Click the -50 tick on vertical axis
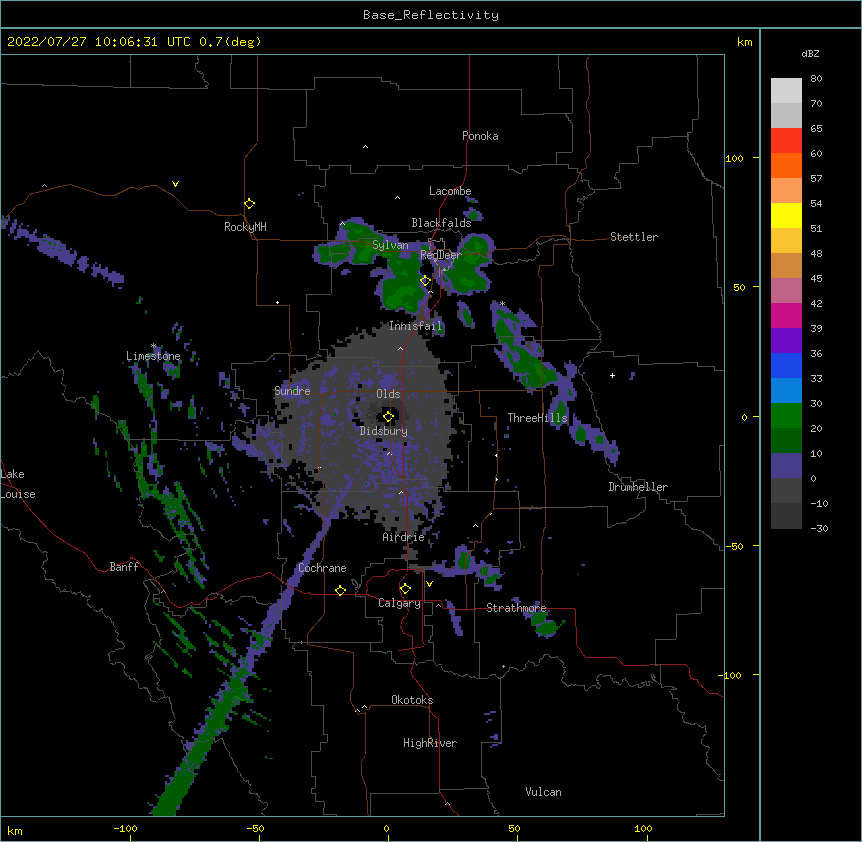The width and height of the screenshot is (862, 842). click(x=734, y=546)
